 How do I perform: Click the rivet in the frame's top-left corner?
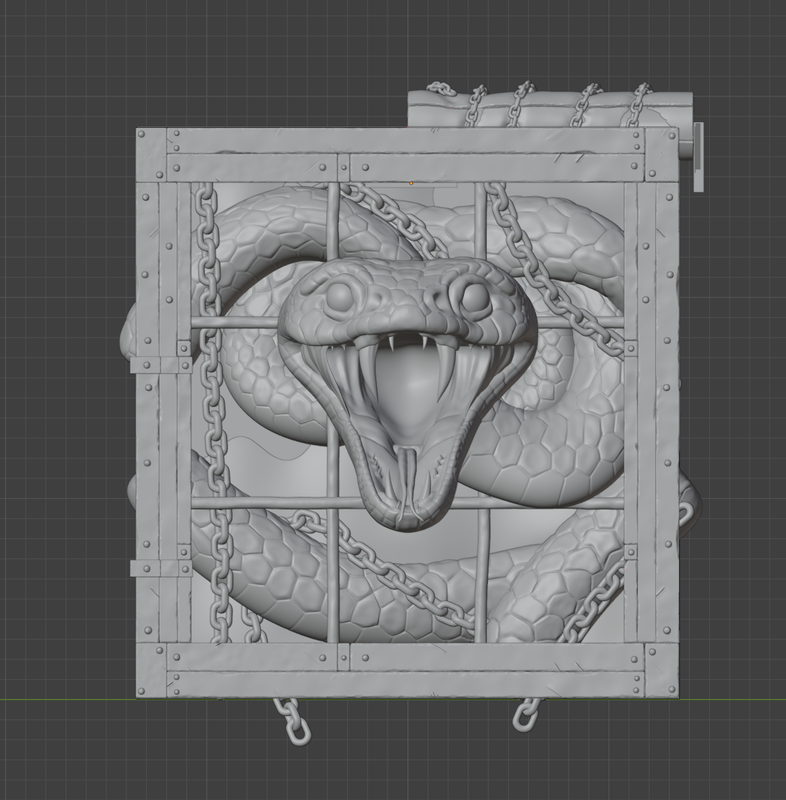(141, 134)
